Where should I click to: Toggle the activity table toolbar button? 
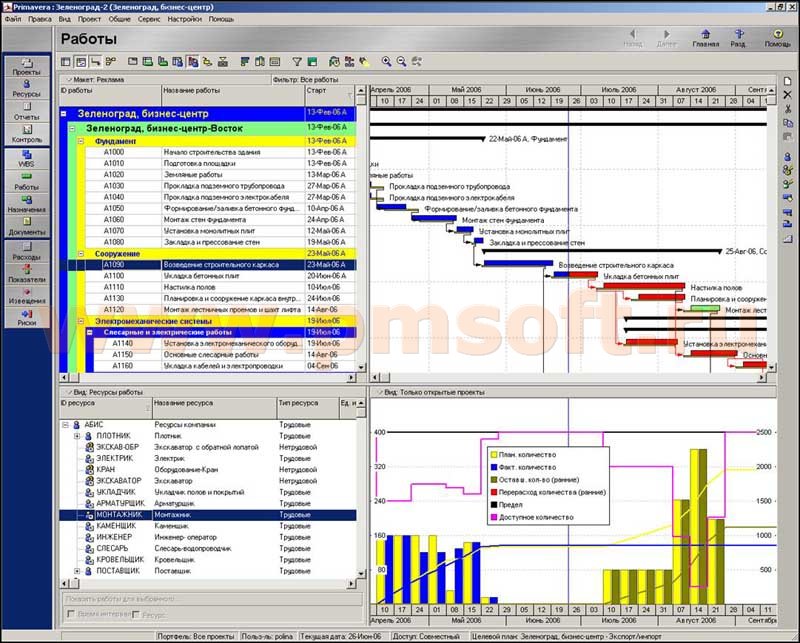point(66,62)
